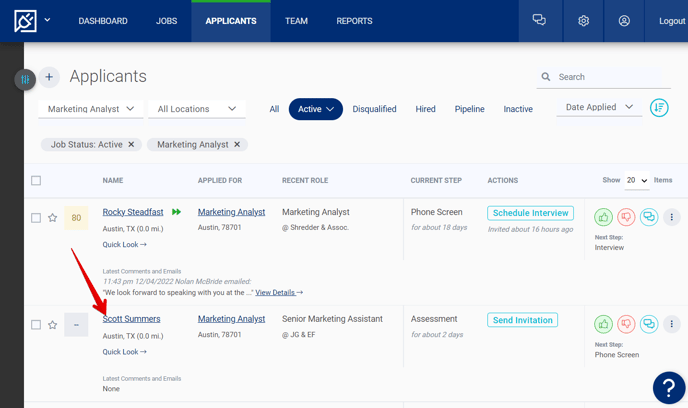Click the CURRENT STEP column header
This screenshot has height=408, width=688.
436,180
